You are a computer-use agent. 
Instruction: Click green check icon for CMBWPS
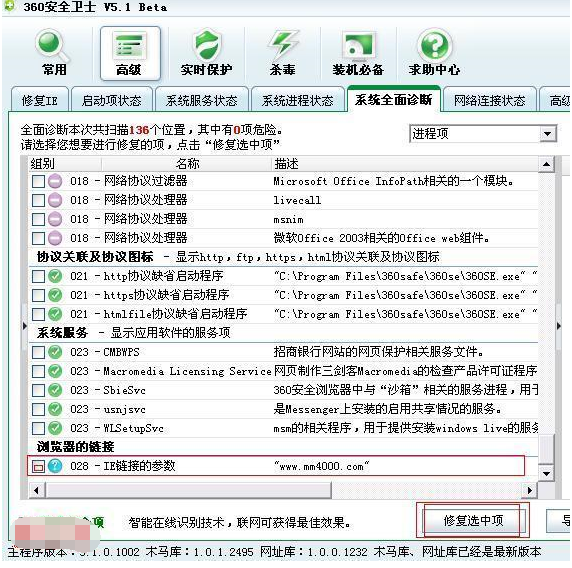click(55, 352)
